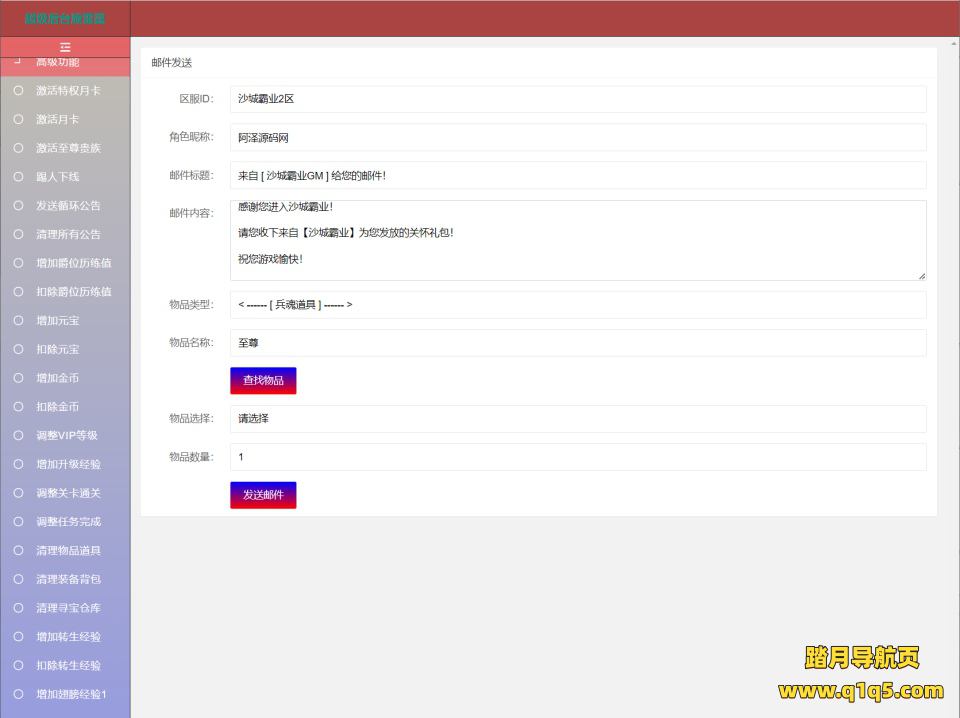
Task: Click the circle icon beside 增加元宝
Action: coord(18,321)
